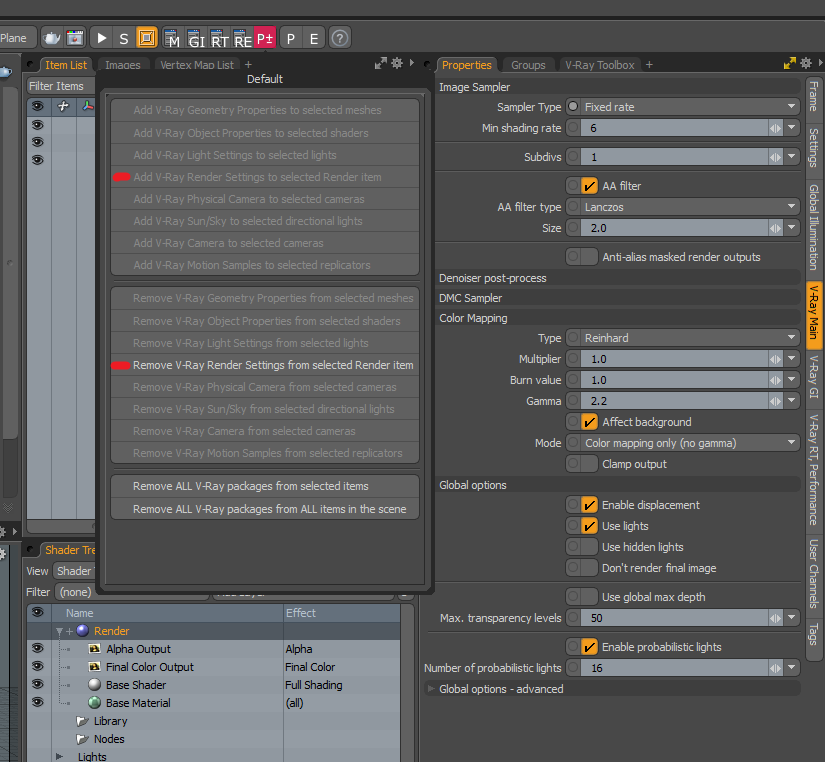The width and height of the screenshot is (825, 762).
Task: Open help with the question mark icon
Action: coord(340,38)
